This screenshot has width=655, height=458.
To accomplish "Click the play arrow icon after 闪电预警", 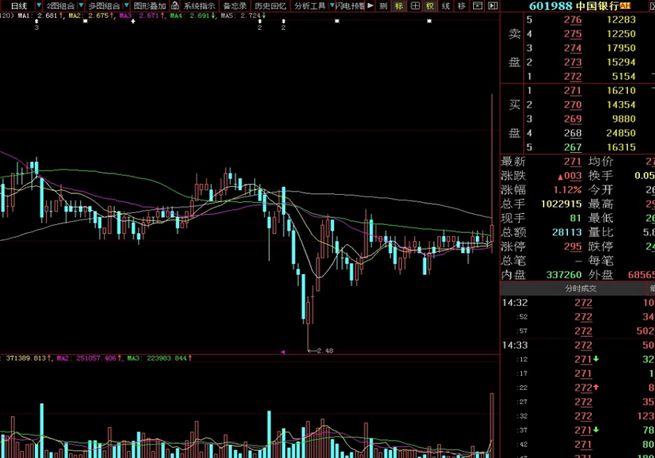I will pyautogui.click(x=370, y=6).
